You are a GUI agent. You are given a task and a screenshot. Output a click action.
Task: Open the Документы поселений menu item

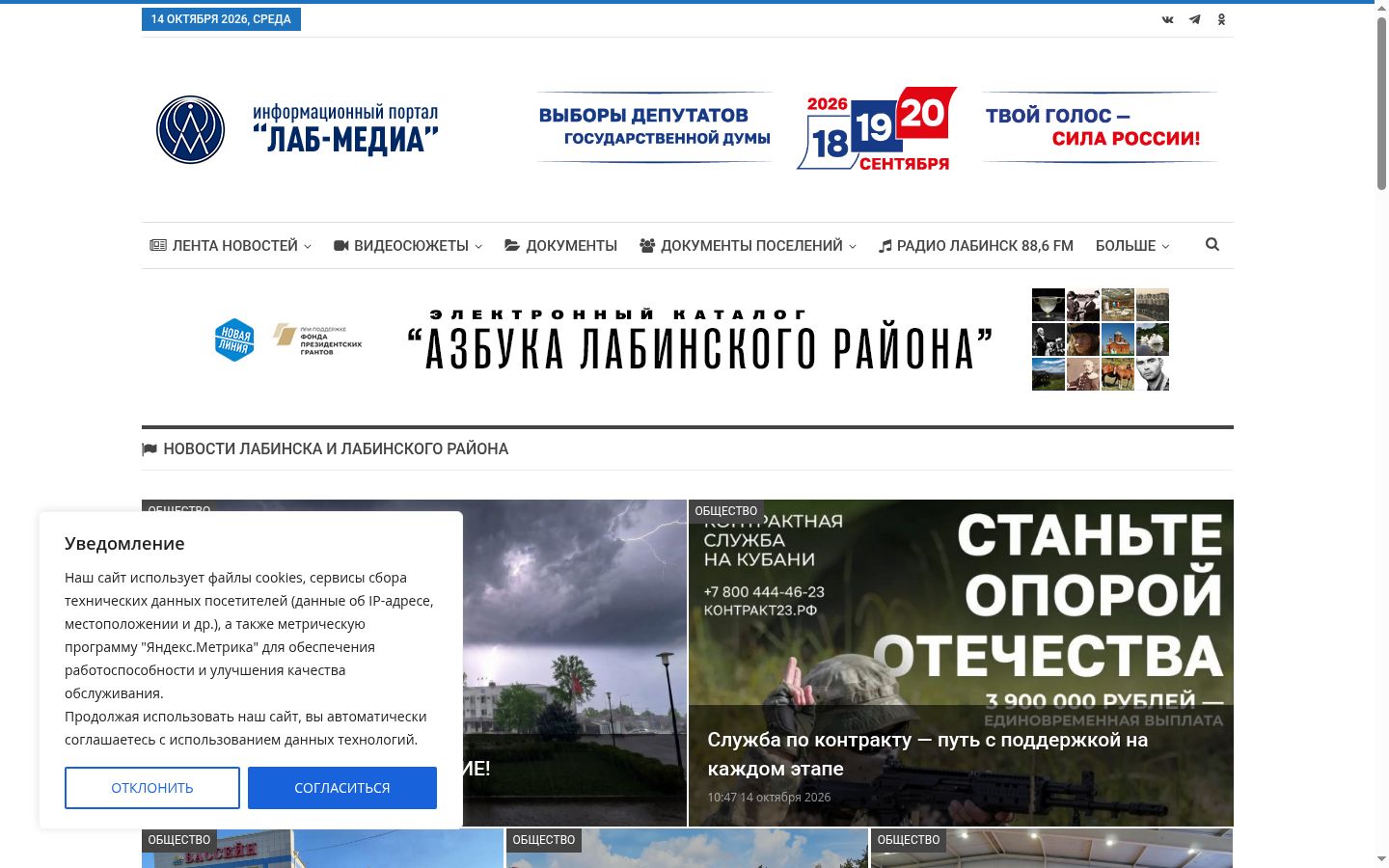click(x=748, y=246)
